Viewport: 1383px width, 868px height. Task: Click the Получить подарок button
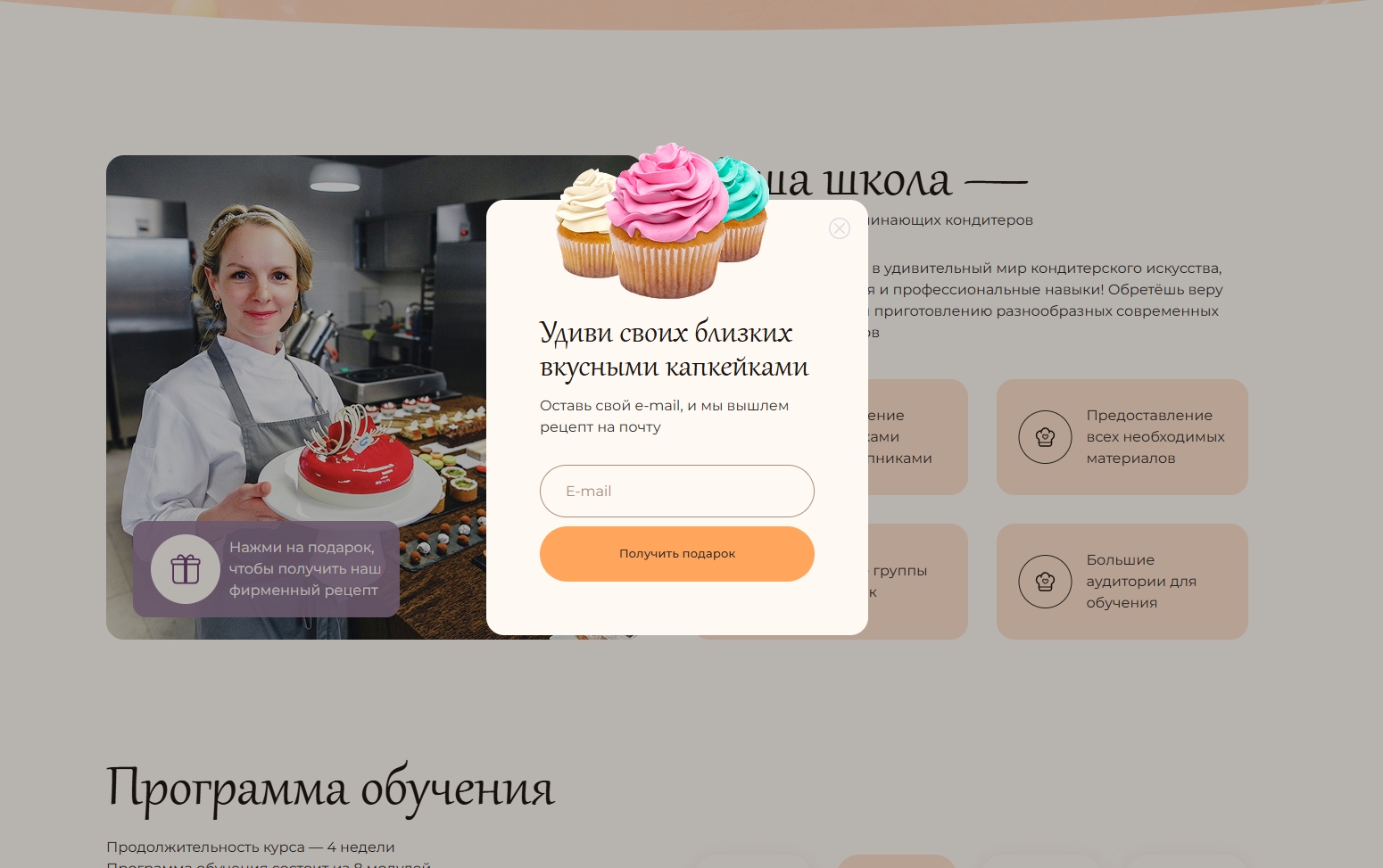(x=677, y=554)
